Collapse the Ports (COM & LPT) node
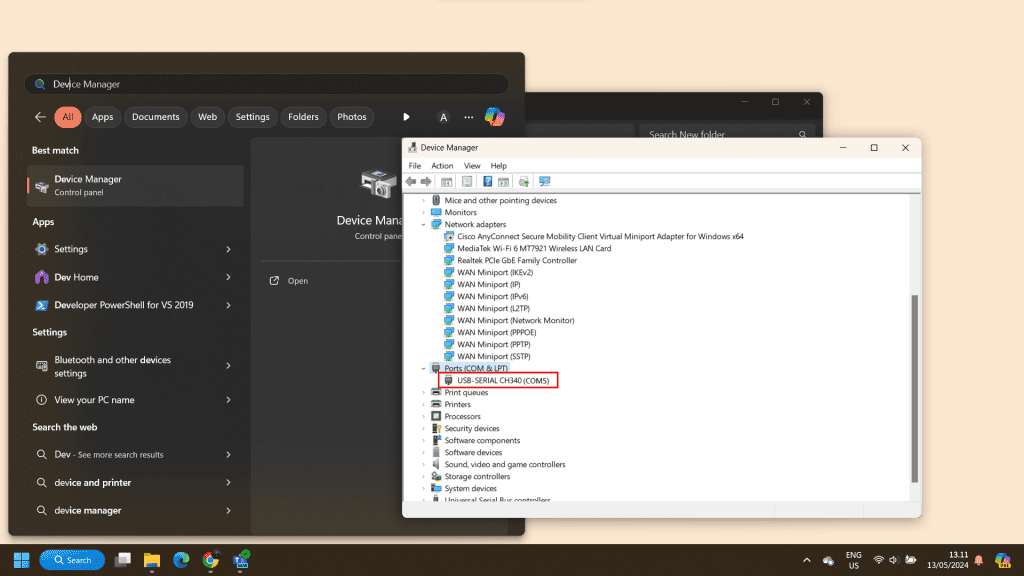Screen dimensions: 1024x576 point(424,369)
